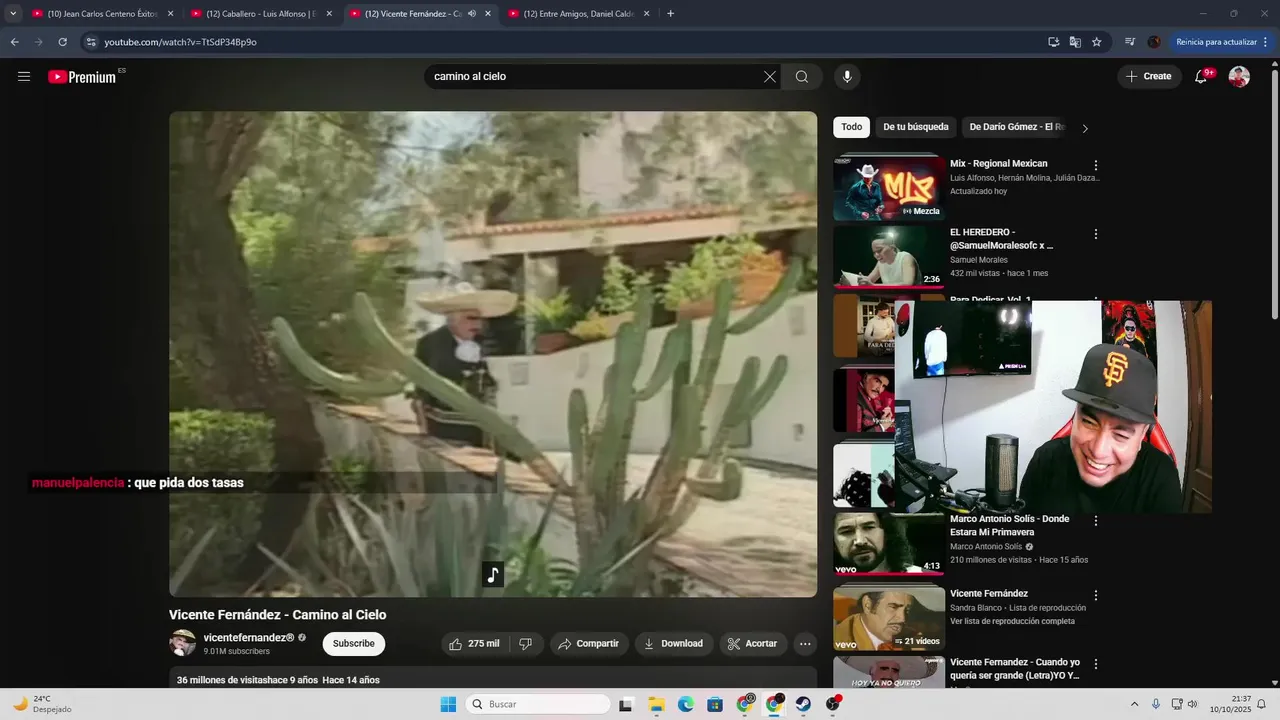Start voice search with the microphone
The image size is (1280, 720).
847,77
